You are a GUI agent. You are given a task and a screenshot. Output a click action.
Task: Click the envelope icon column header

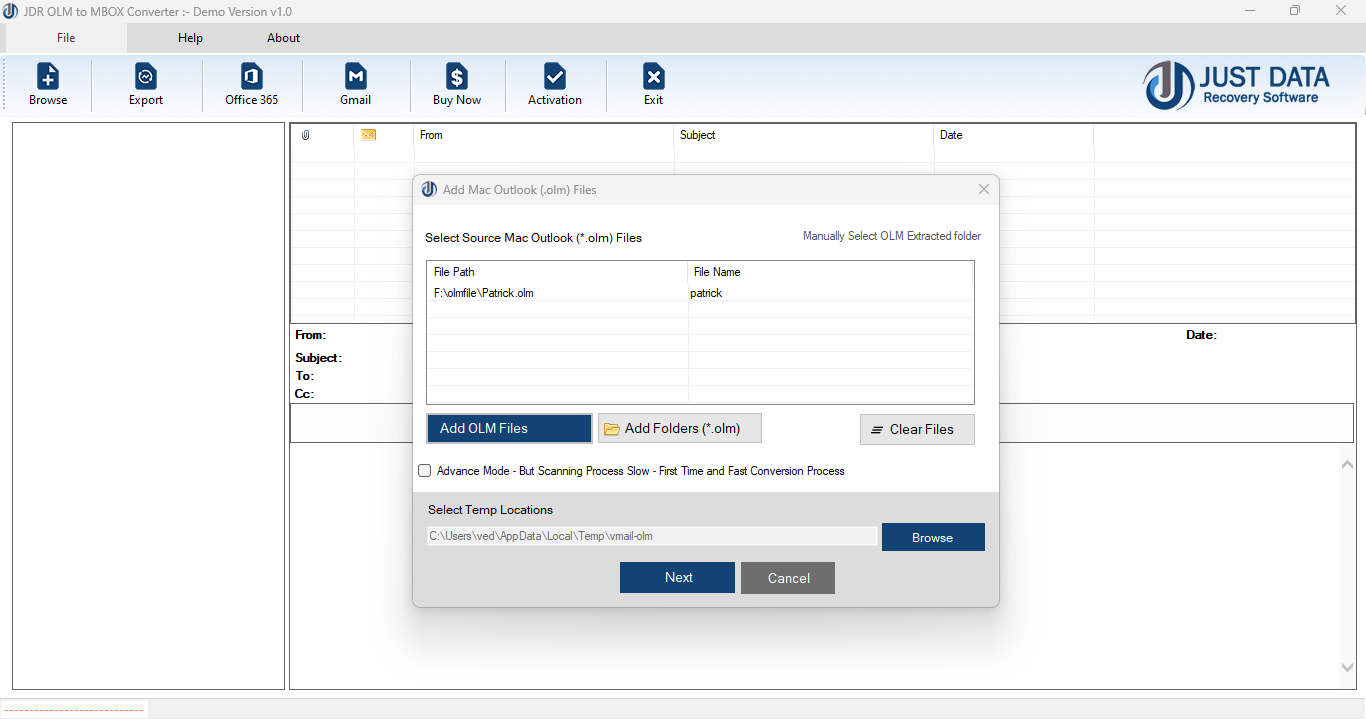coord(368,135)
